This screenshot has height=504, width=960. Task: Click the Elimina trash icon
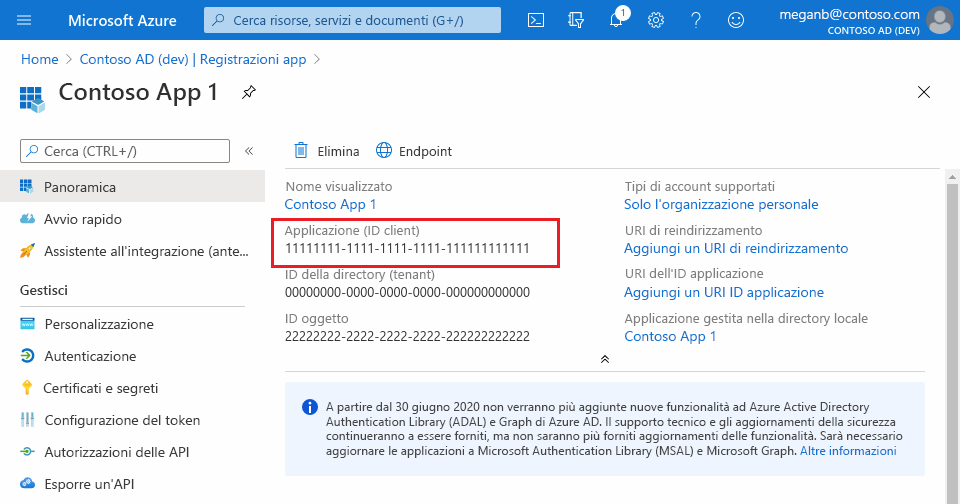pyautogui.click(x=301, y=151)
